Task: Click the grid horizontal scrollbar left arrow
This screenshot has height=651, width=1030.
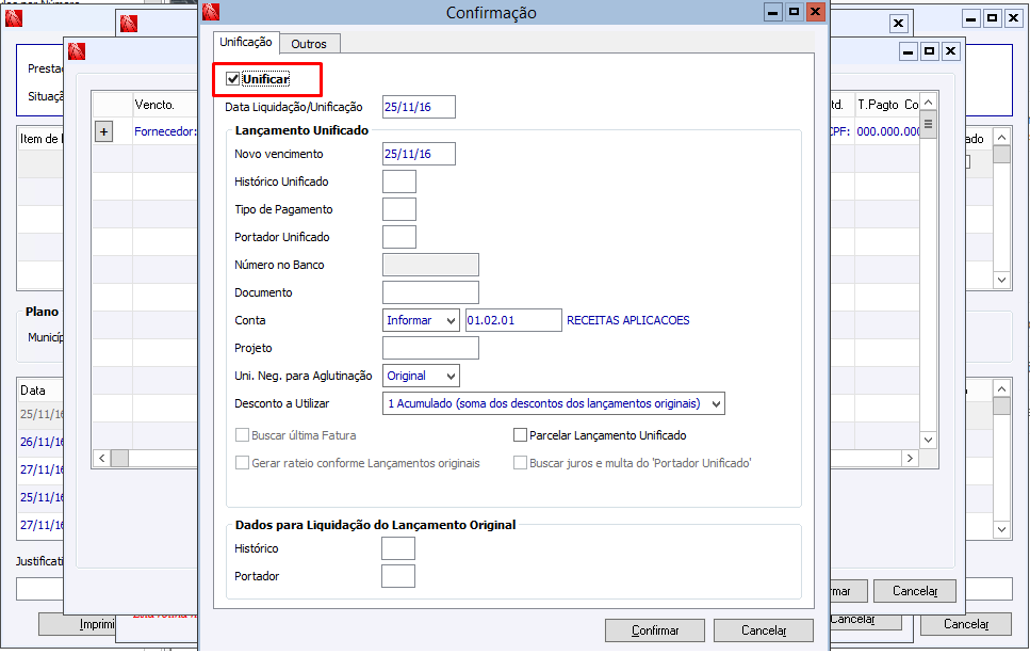Action: [102, 458]
